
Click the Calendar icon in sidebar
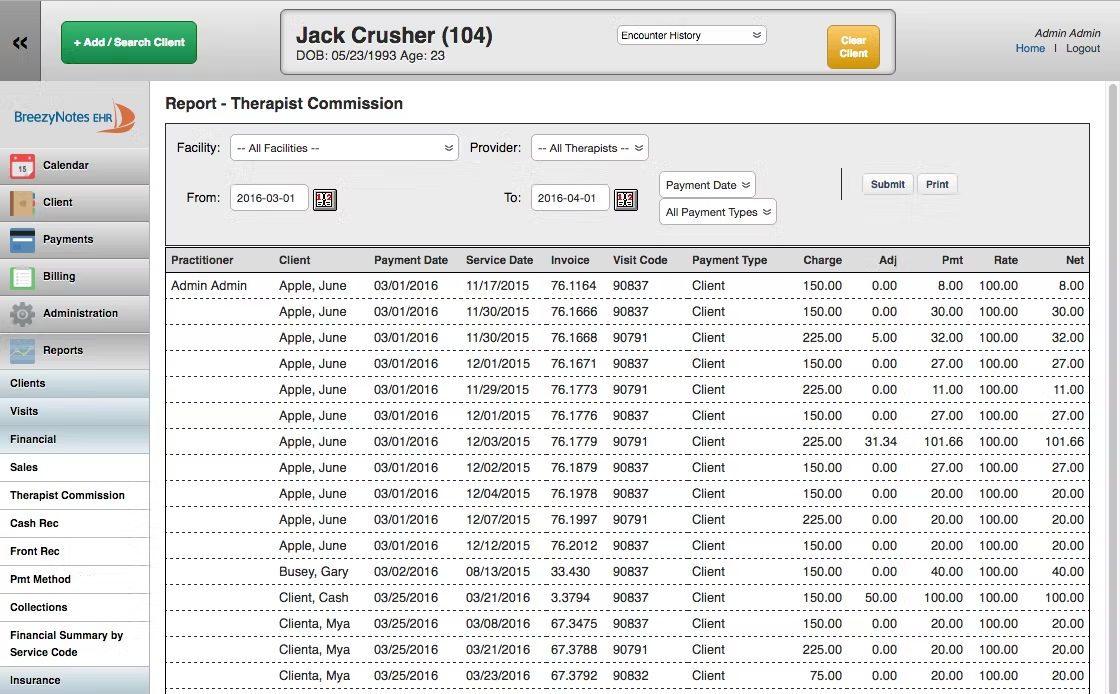(23, 166)
